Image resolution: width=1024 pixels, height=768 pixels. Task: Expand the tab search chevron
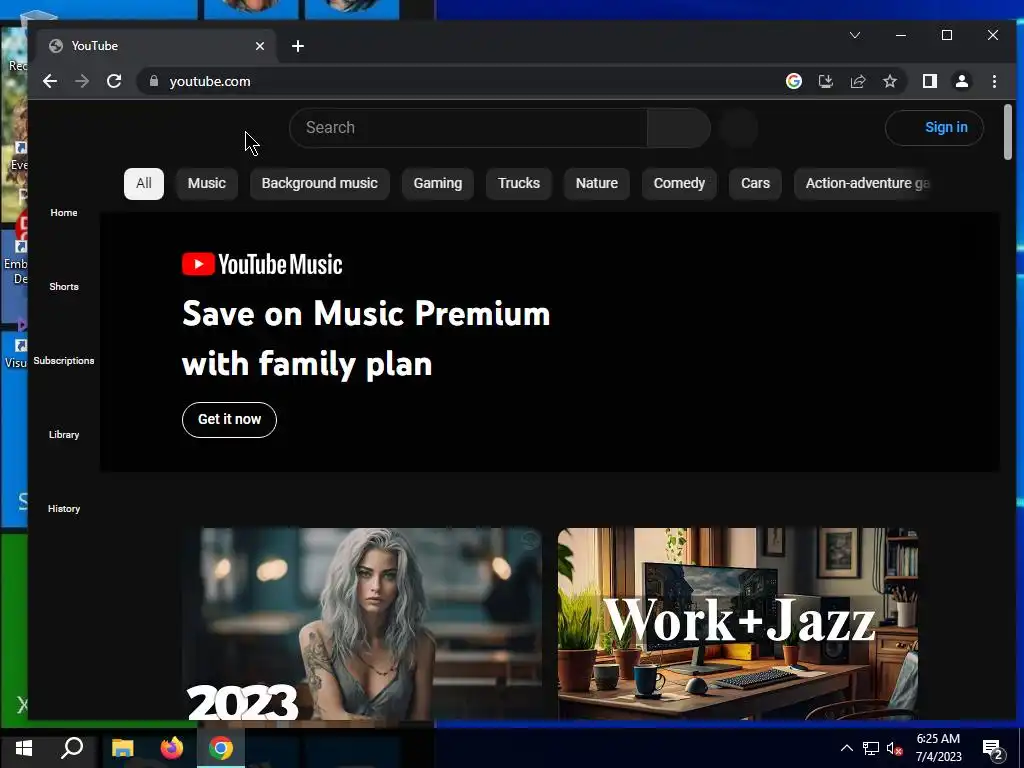[855, 35]
